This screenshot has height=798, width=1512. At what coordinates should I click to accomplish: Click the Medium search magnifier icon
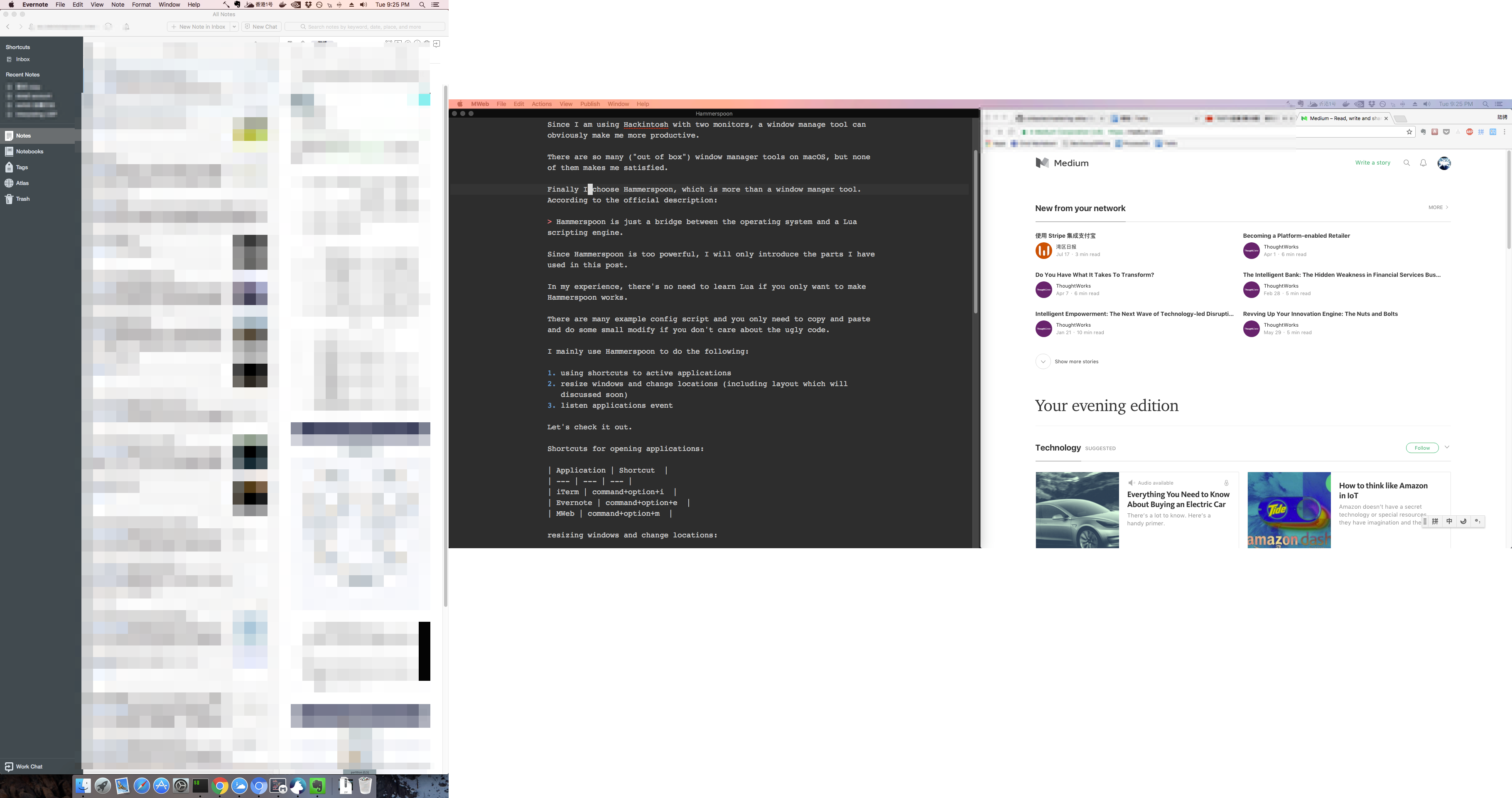click(1406, 163)
